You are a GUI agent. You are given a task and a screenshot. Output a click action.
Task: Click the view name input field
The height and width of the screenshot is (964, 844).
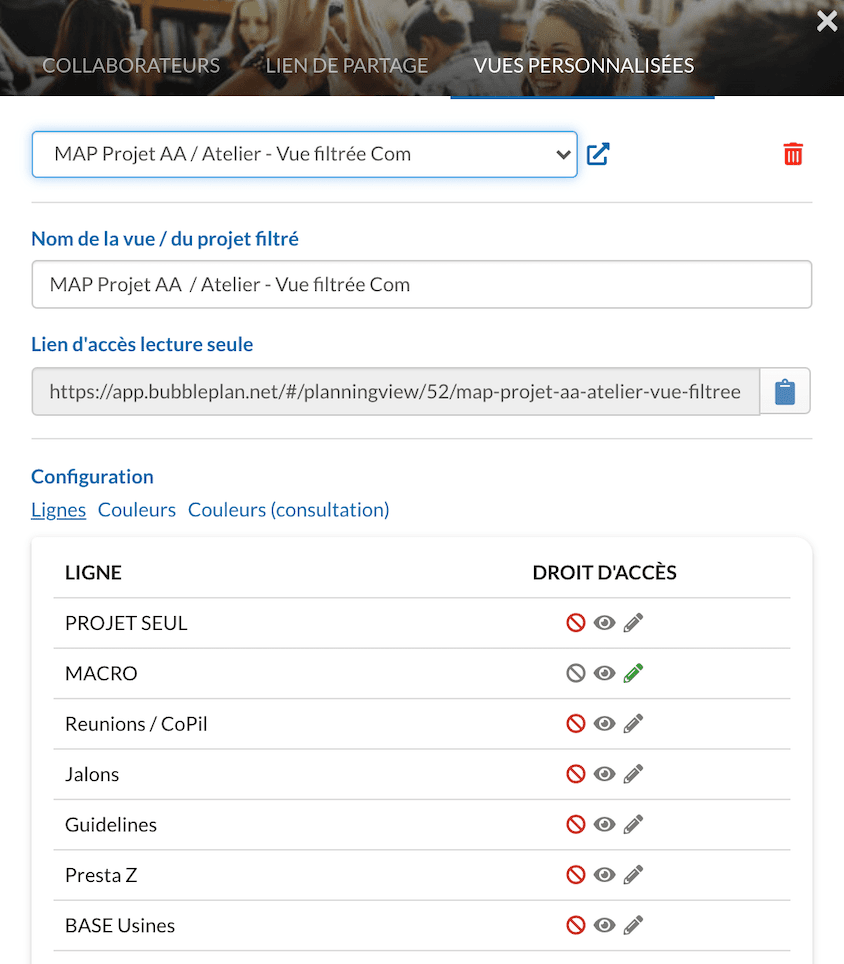pyautogui.click(x=422, y=285)
